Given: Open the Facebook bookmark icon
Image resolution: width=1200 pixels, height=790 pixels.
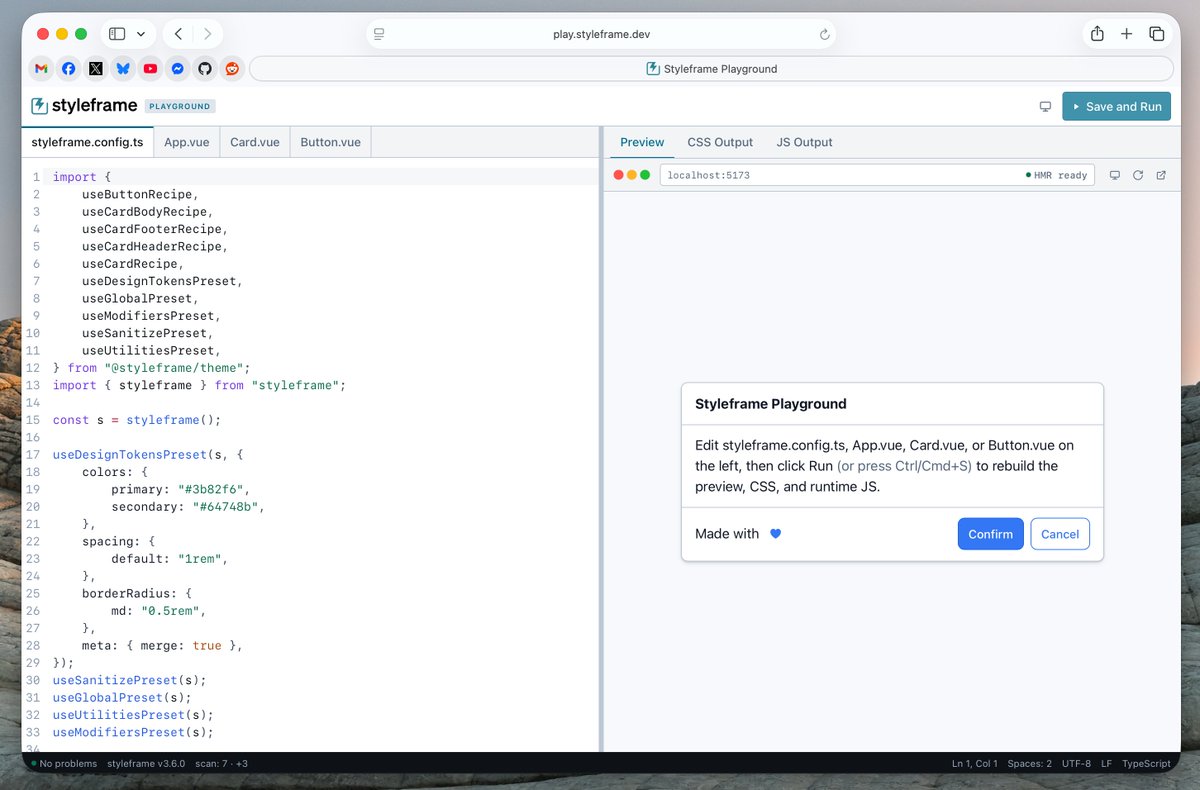Looking at the screenshot, I should (x=68, y=69).
